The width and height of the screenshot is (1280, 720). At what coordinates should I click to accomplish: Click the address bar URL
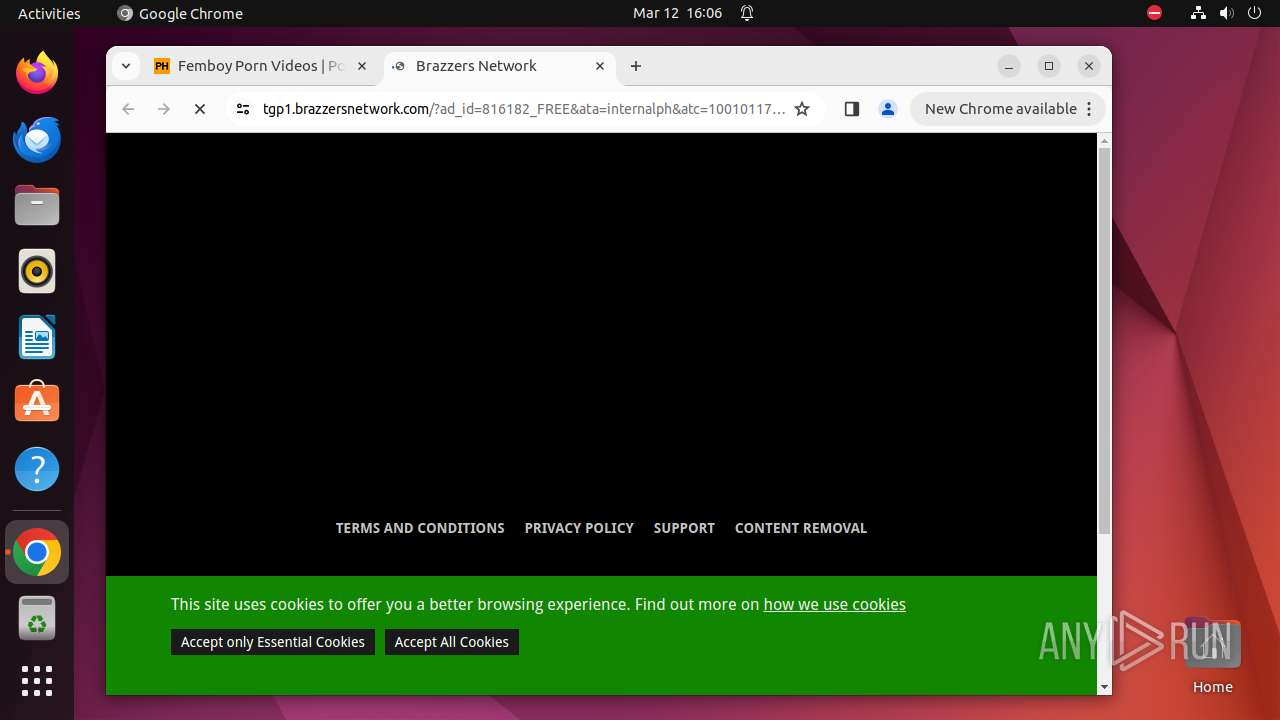pyautogui.click(x=524, y=109)
